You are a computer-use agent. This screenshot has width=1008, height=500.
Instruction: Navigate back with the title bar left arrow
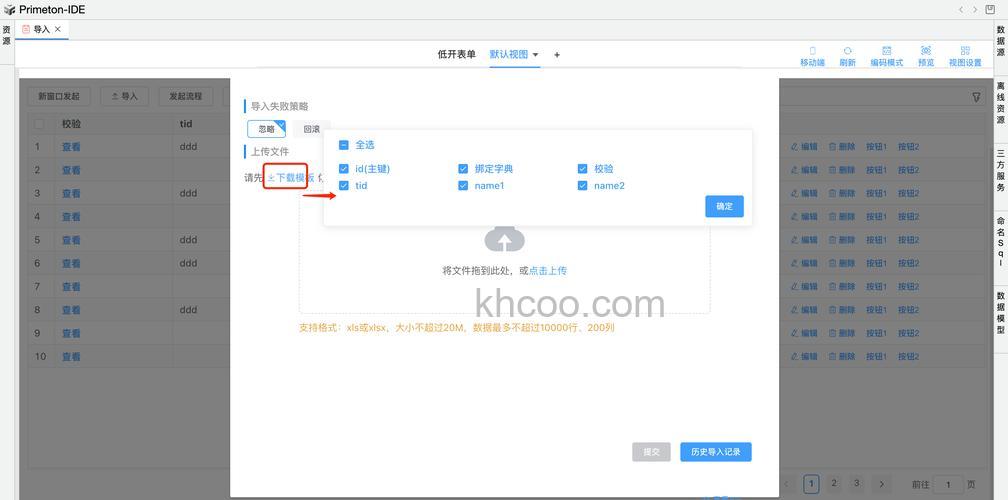(x=961, y=10)
